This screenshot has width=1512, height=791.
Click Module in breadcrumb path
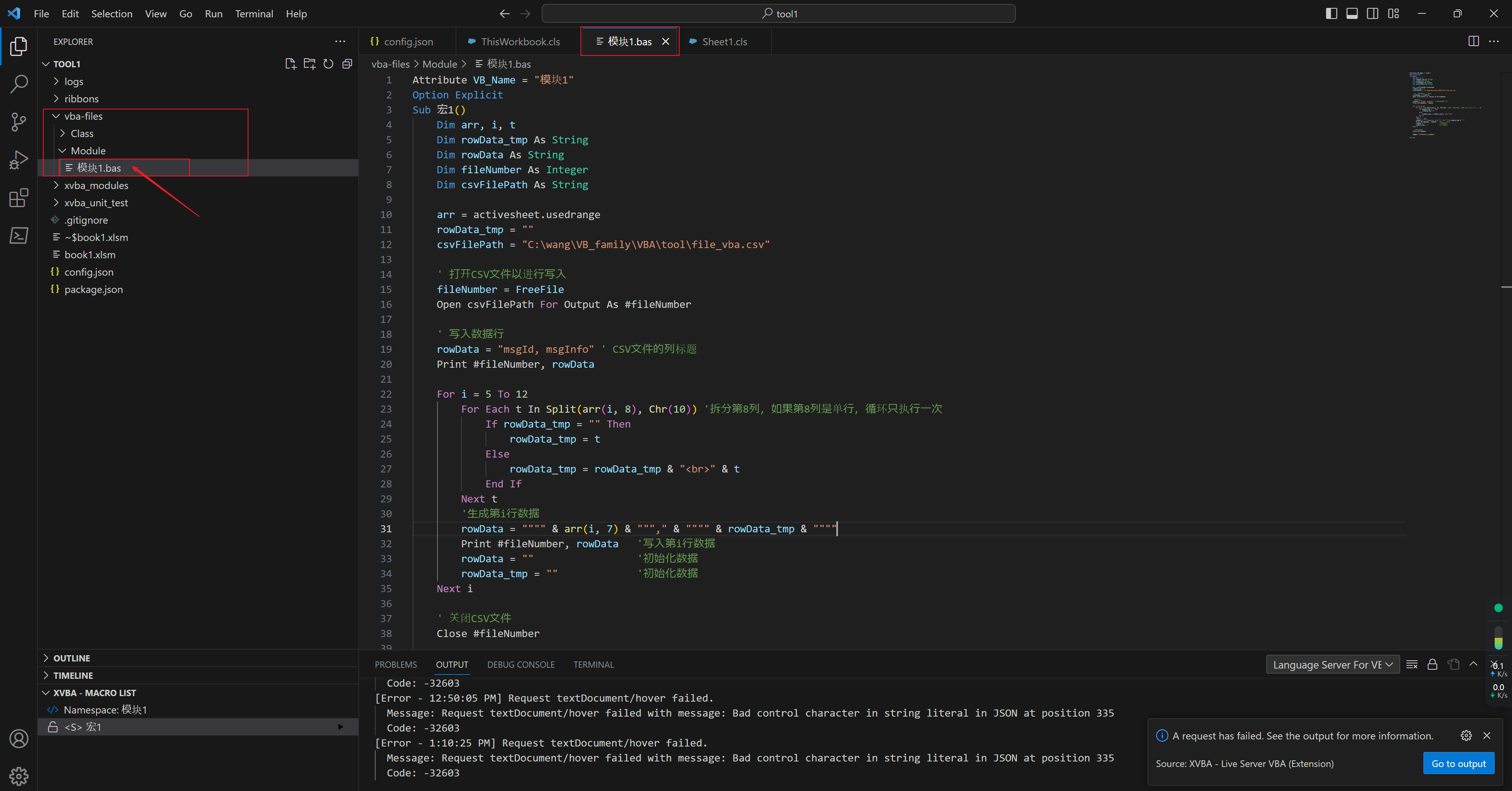click(x=440, y=64)
